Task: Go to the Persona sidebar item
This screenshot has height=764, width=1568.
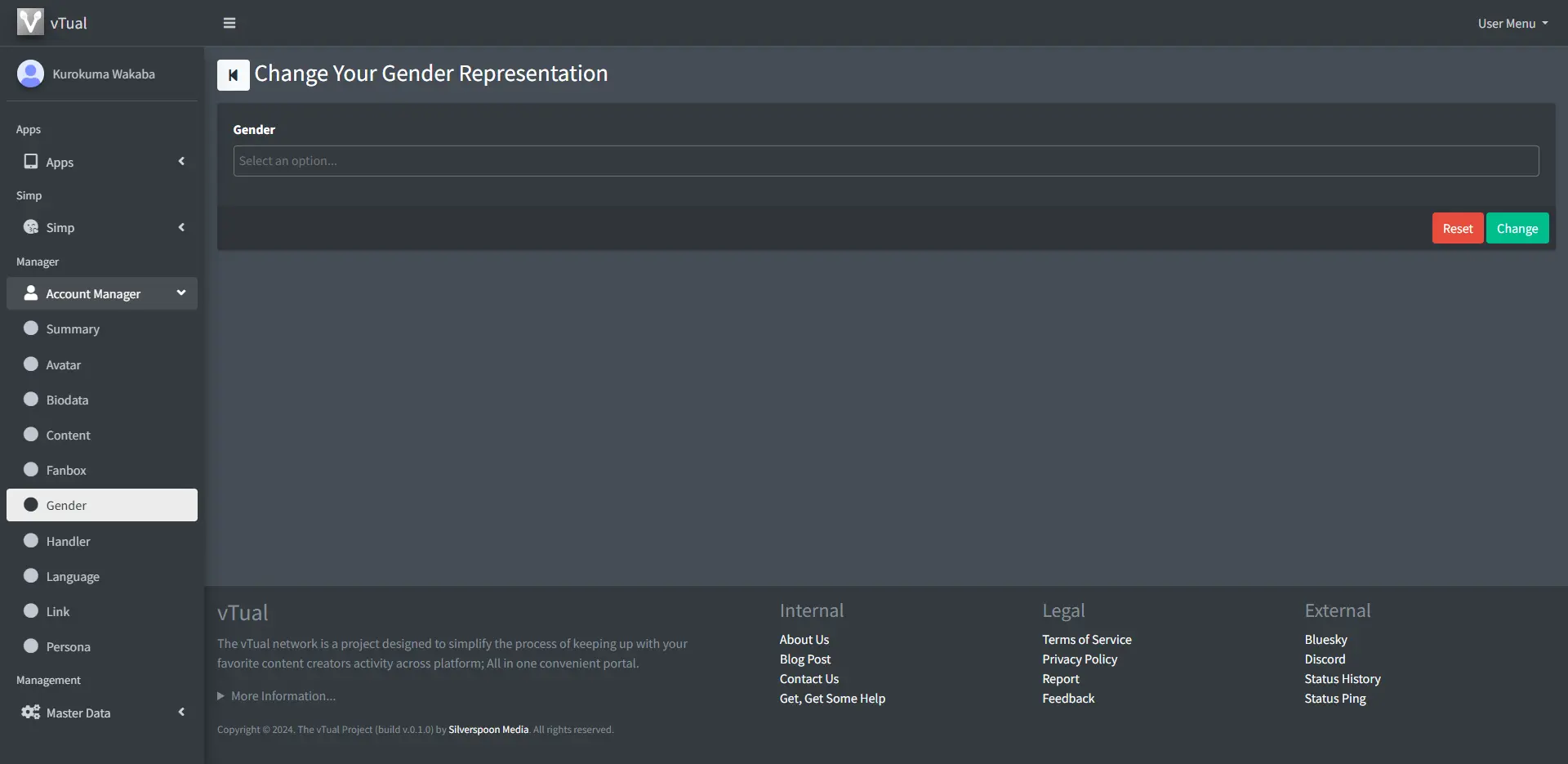Action: pos(68,646)
